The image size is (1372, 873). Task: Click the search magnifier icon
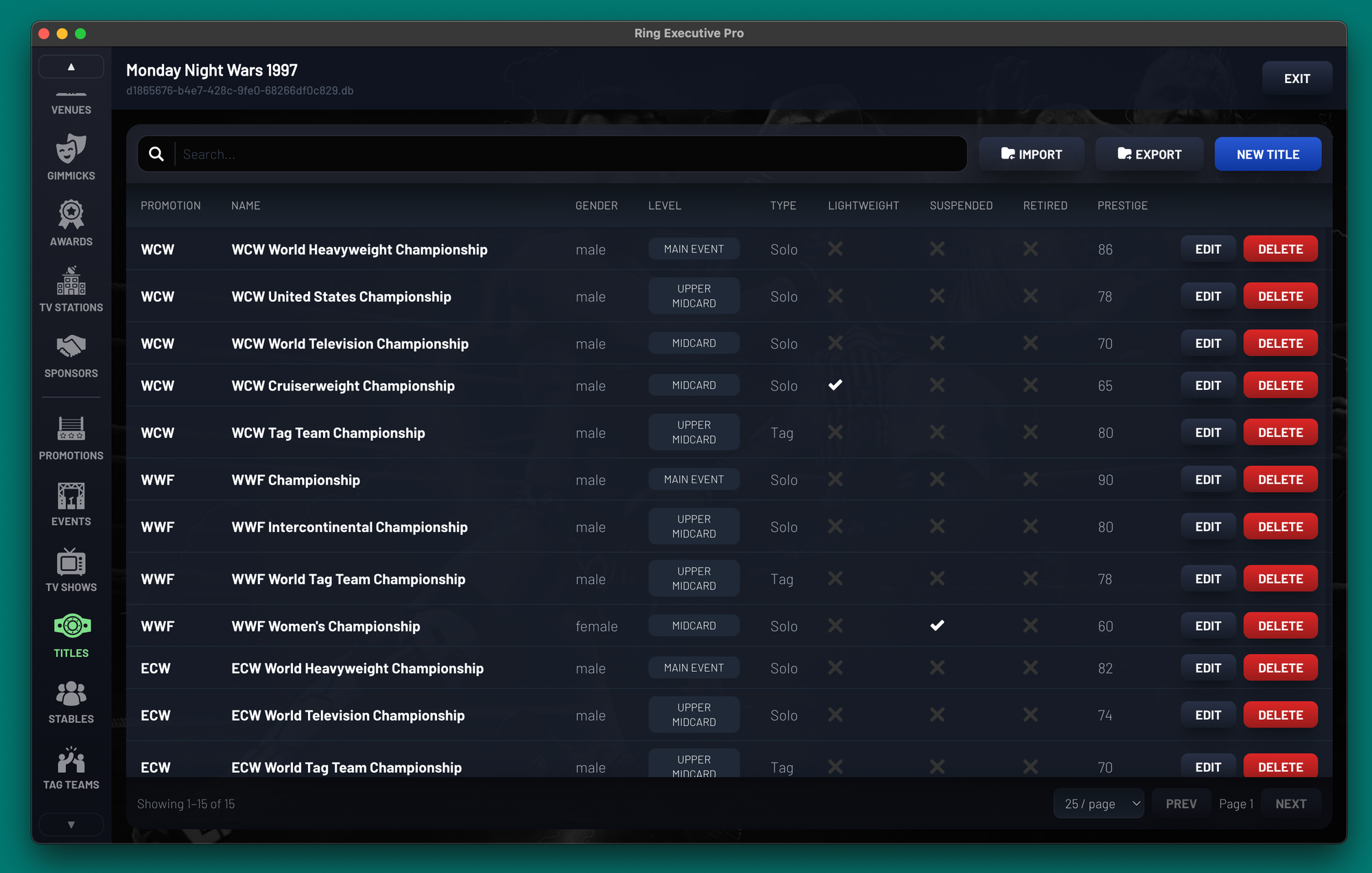(x=156, y=154)
